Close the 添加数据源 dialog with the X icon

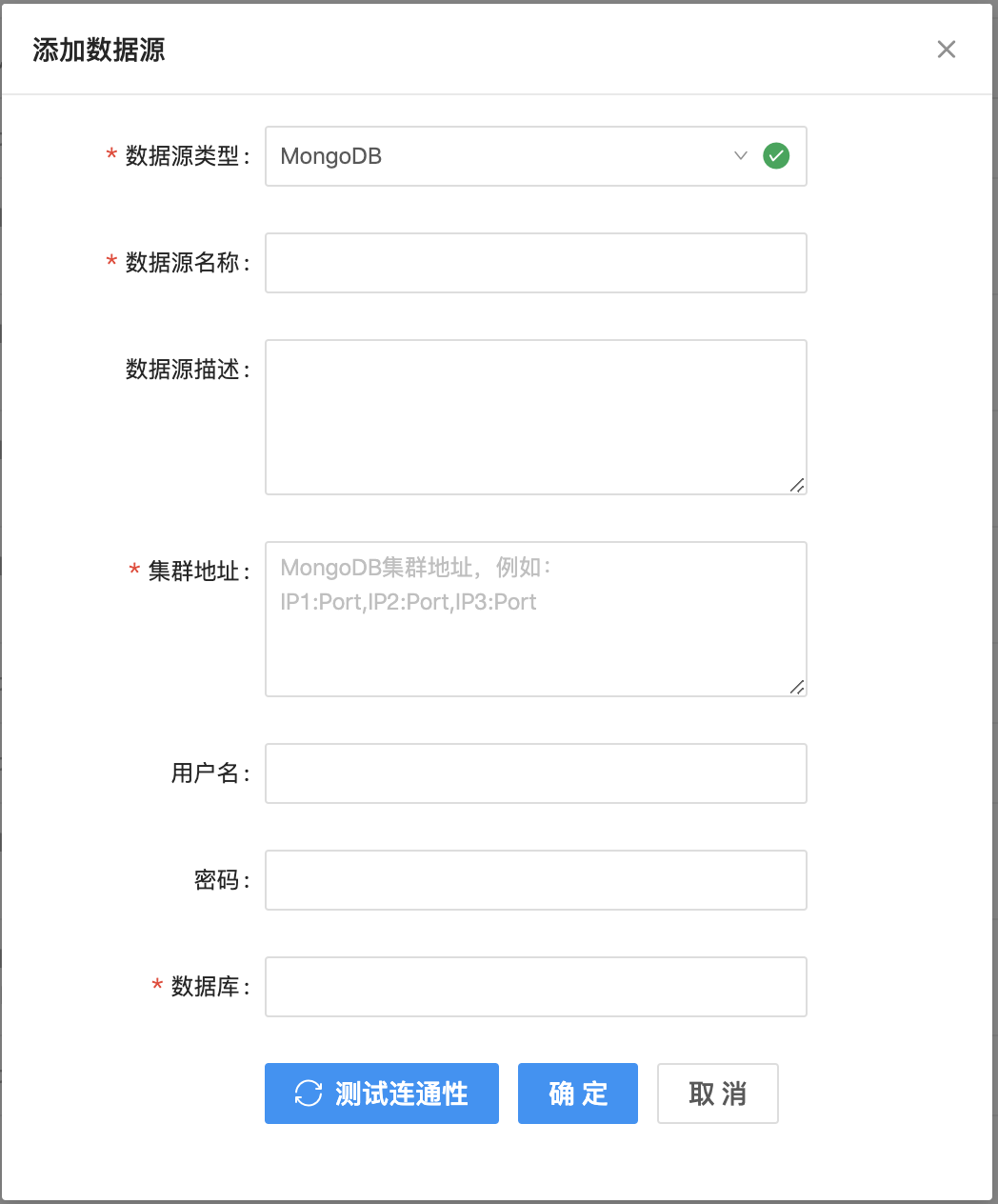946,50
